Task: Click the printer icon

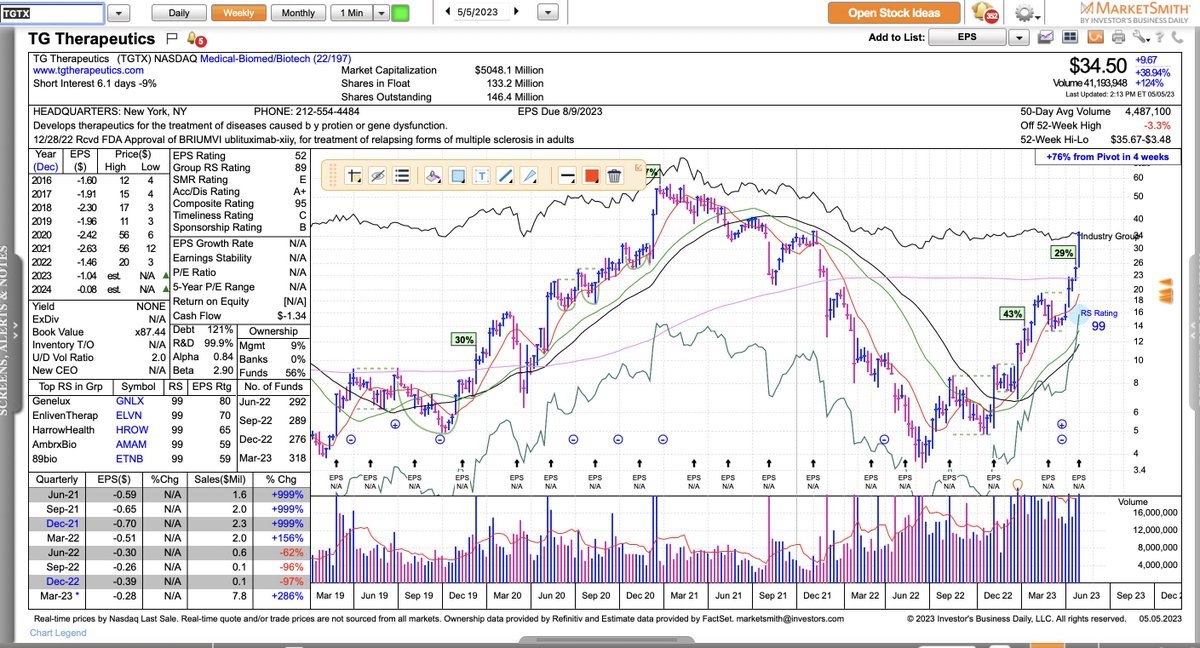Action: [1119, 38]
